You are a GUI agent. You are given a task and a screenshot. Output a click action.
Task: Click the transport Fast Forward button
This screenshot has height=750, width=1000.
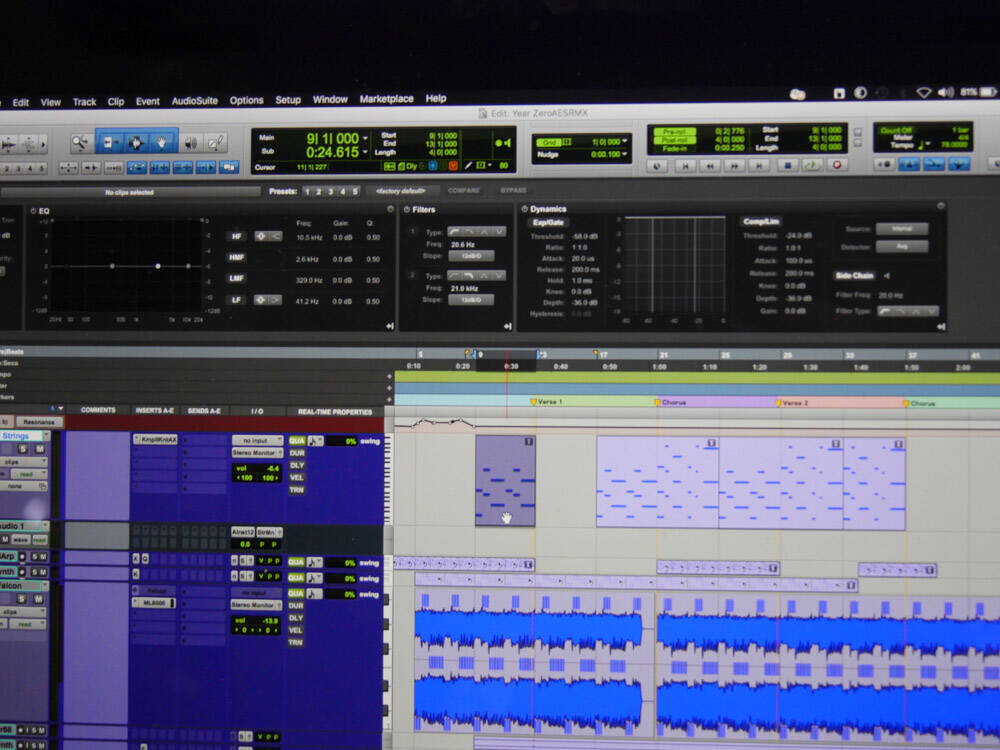point(734,166)
